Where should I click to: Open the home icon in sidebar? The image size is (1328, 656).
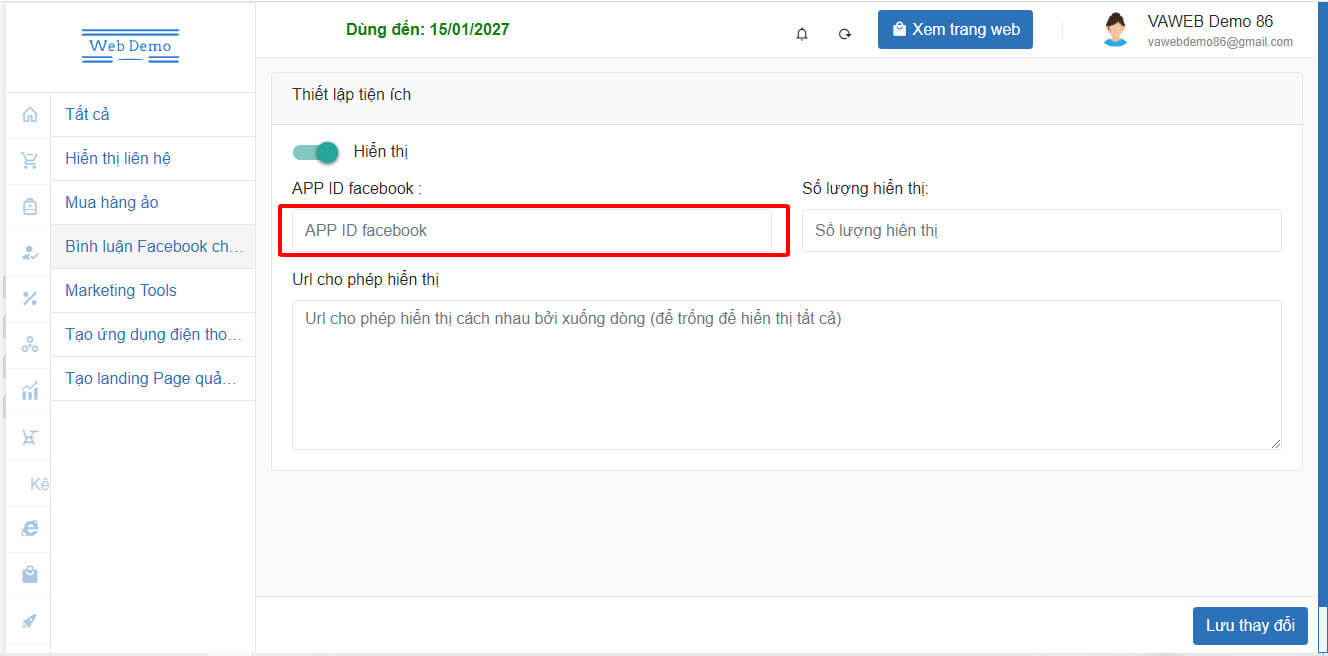tap(30, 115)
